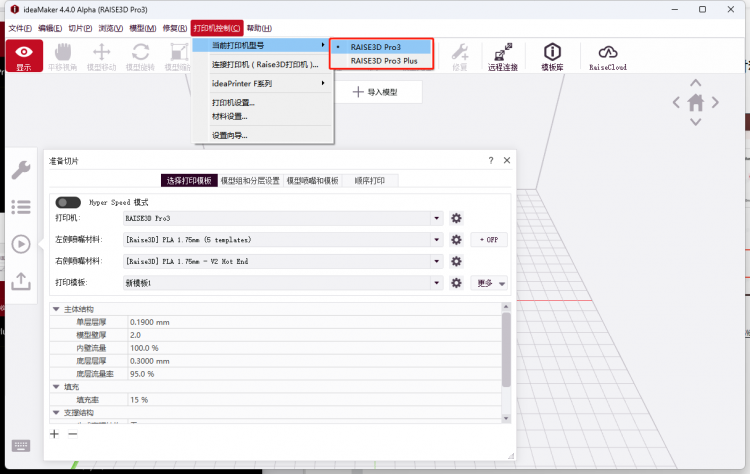The width and height of the screenshot is (750, 474).
Task: Open the 左侧喷嘴材料 dropdown
Action: click(x=437, y=240)
